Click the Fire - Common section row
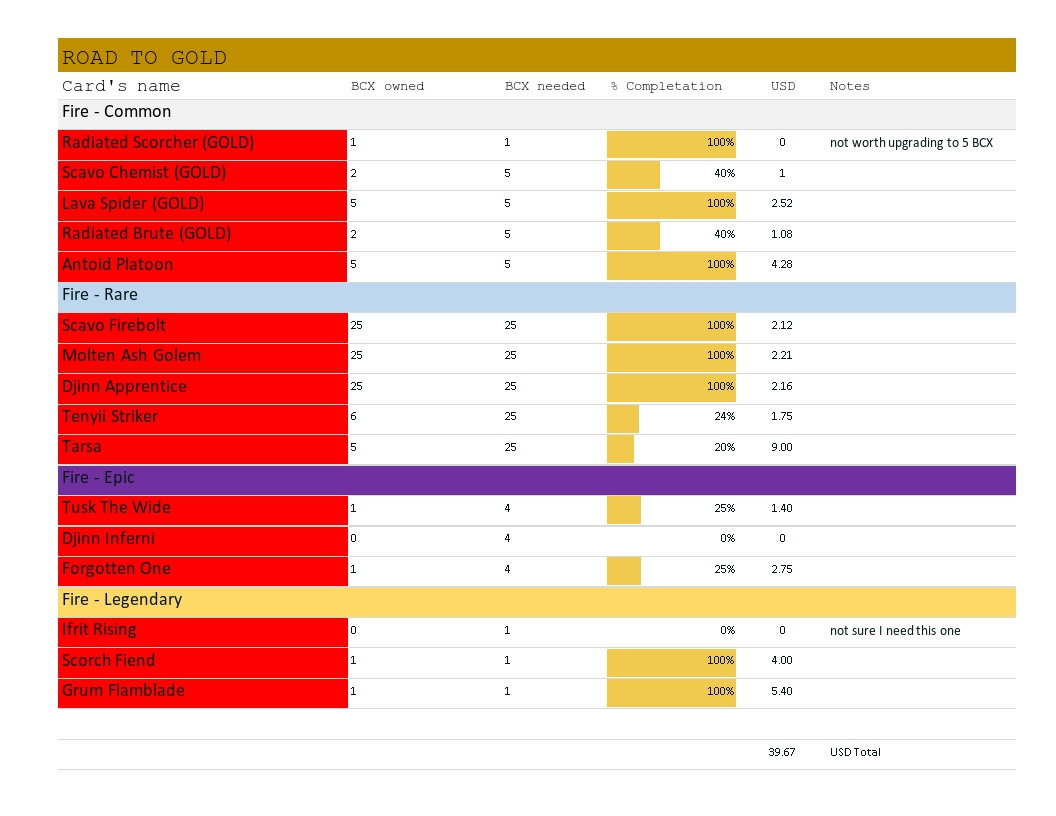 point(537,112)
